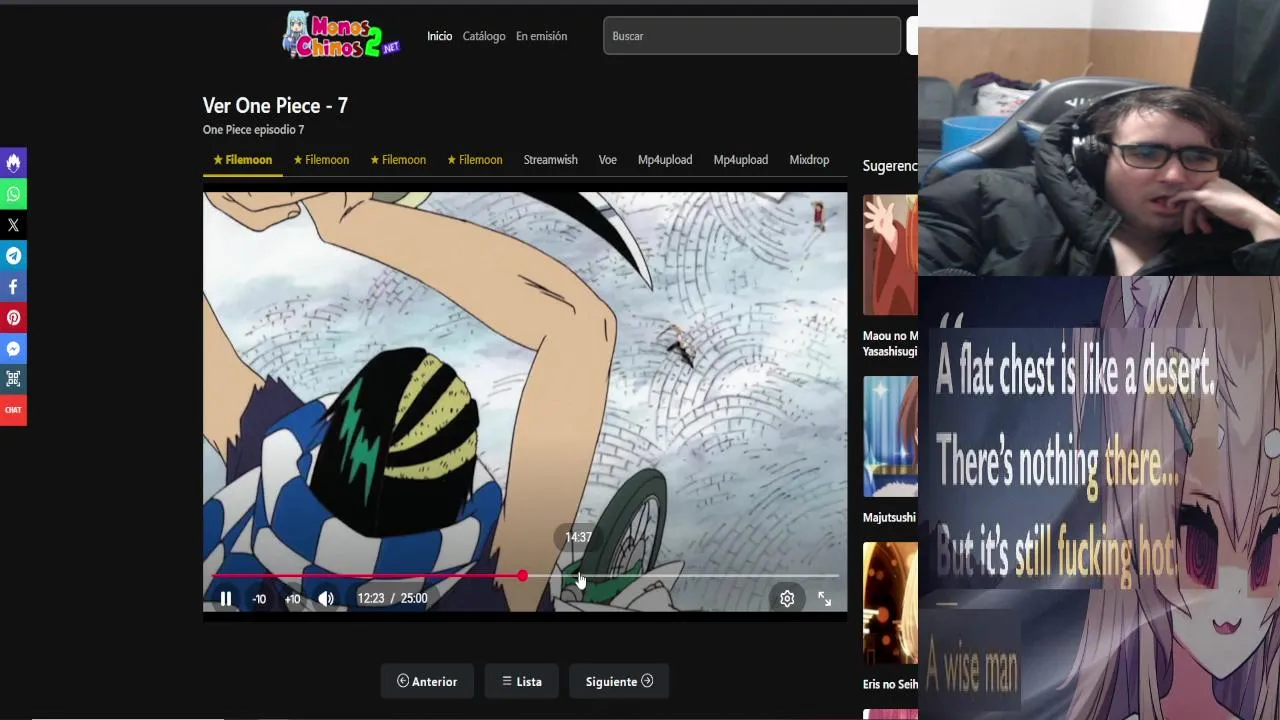
Task: Select the first Filemoon server tab
Action: (243, 160)
